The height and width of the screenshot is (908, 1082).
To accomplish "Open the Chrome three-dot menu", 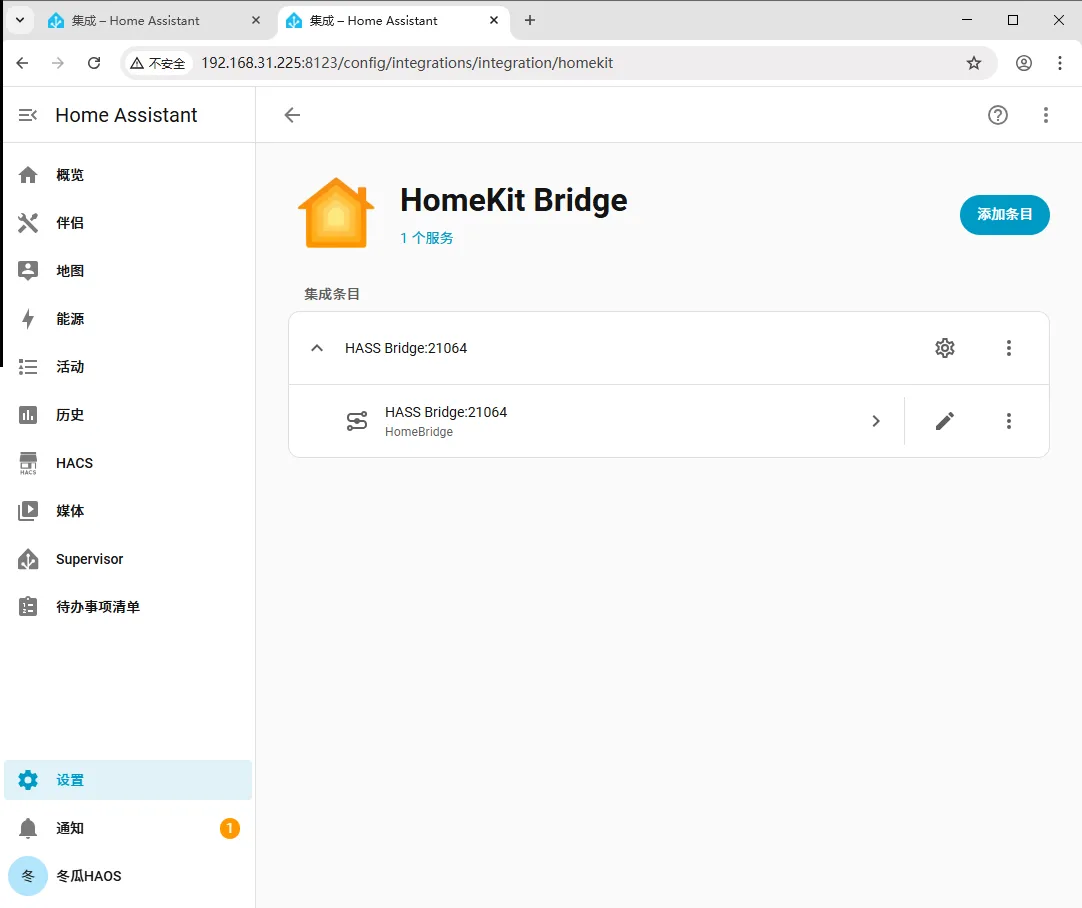I will point(1060,63).
